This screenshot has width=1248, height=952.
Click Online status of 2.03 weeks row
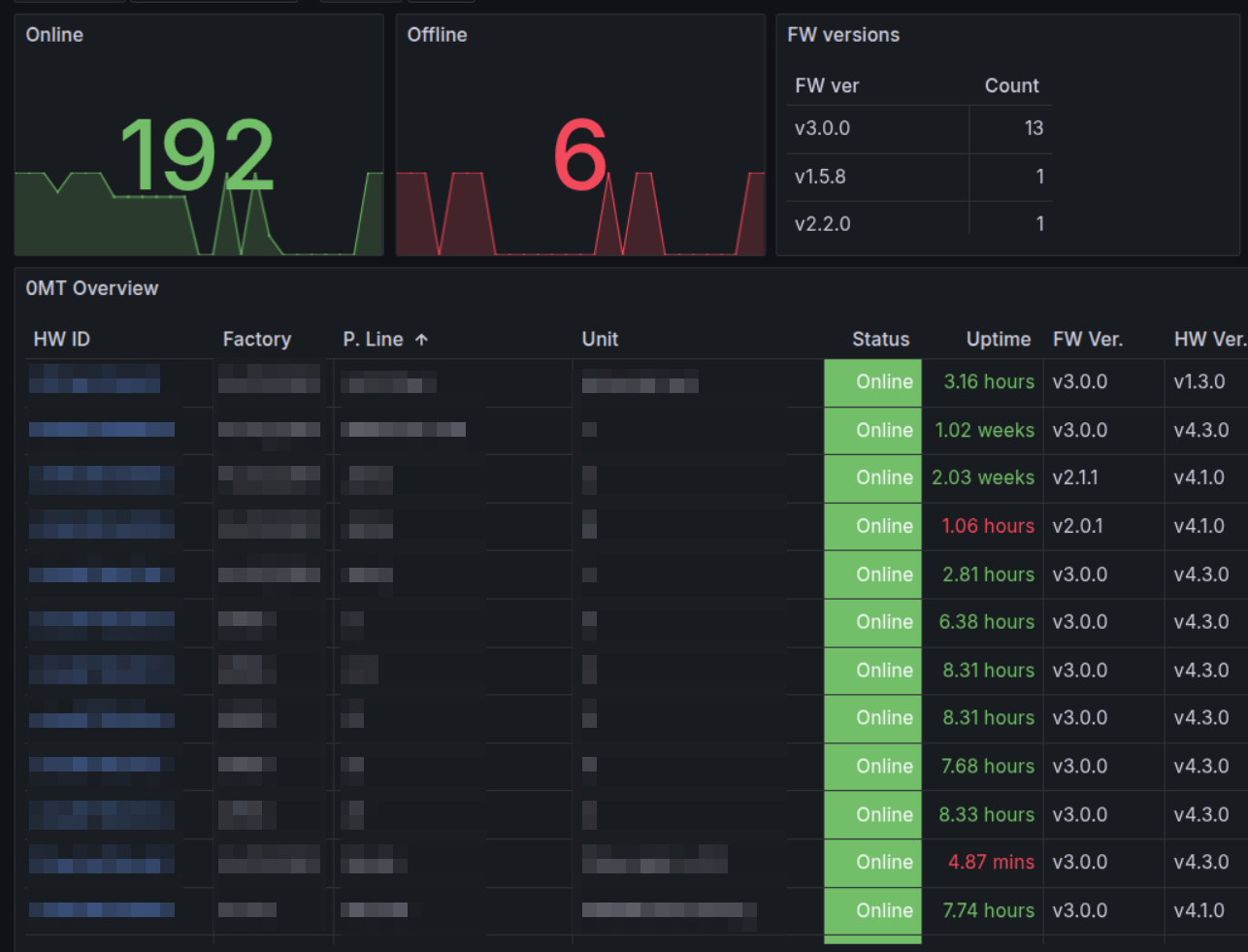point(872,477)
